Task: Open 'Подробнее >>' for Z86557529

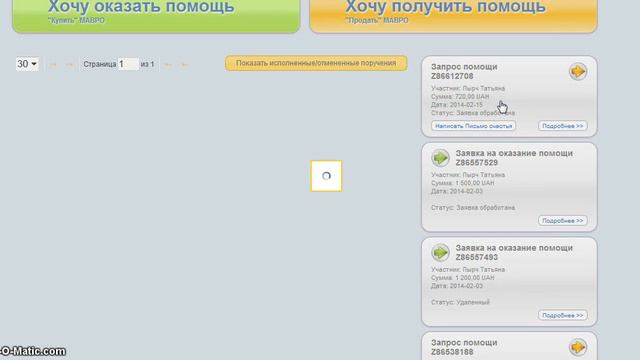Action: (562, 220)
